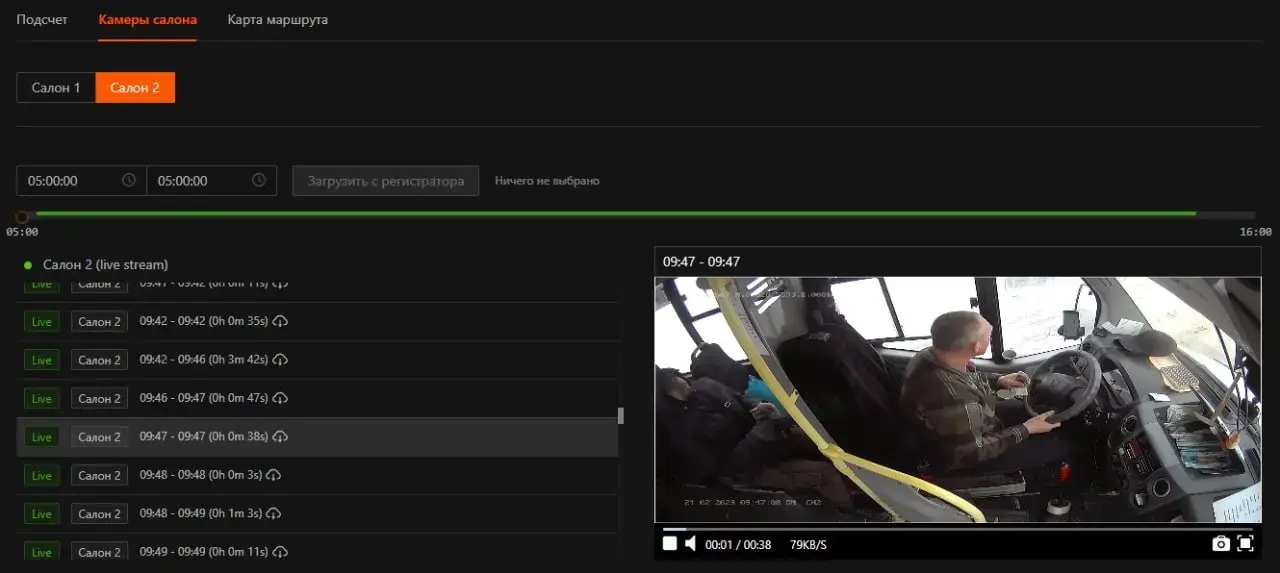
Task: Mute the video player sound
Action: 690,543
